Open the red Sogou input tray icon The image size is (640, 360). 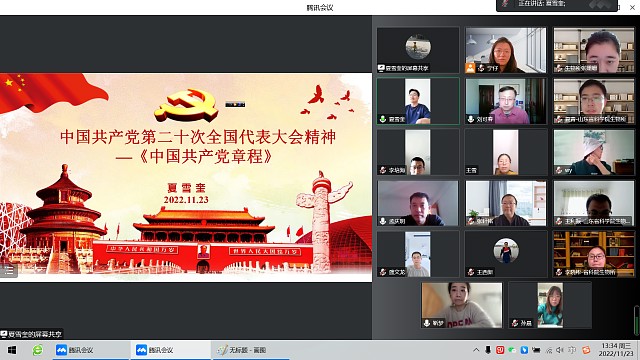click(500, 350)
